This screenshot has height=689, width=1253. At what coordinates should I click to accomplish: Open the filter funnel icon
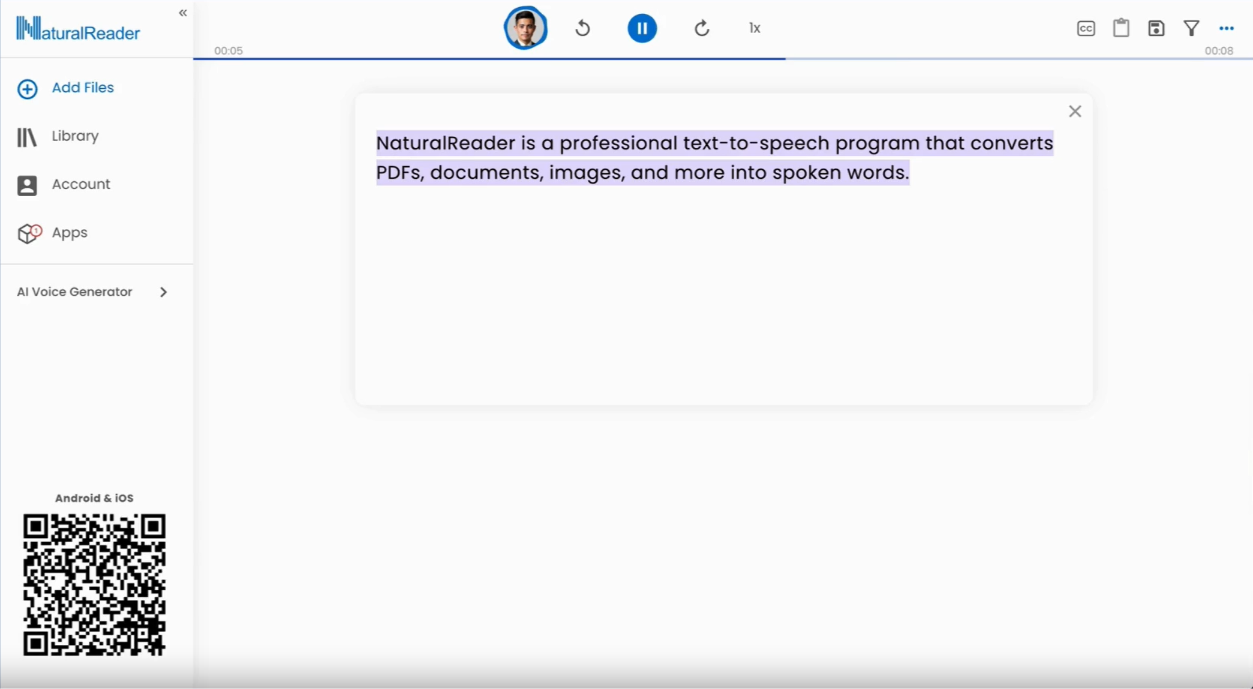pyautogui.click(x=1191, y=28)
